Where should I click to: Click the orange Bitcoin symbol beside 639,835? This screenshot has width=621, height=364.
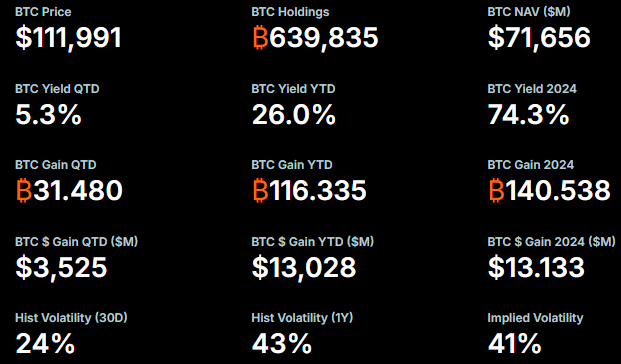[x=260, y=38]
